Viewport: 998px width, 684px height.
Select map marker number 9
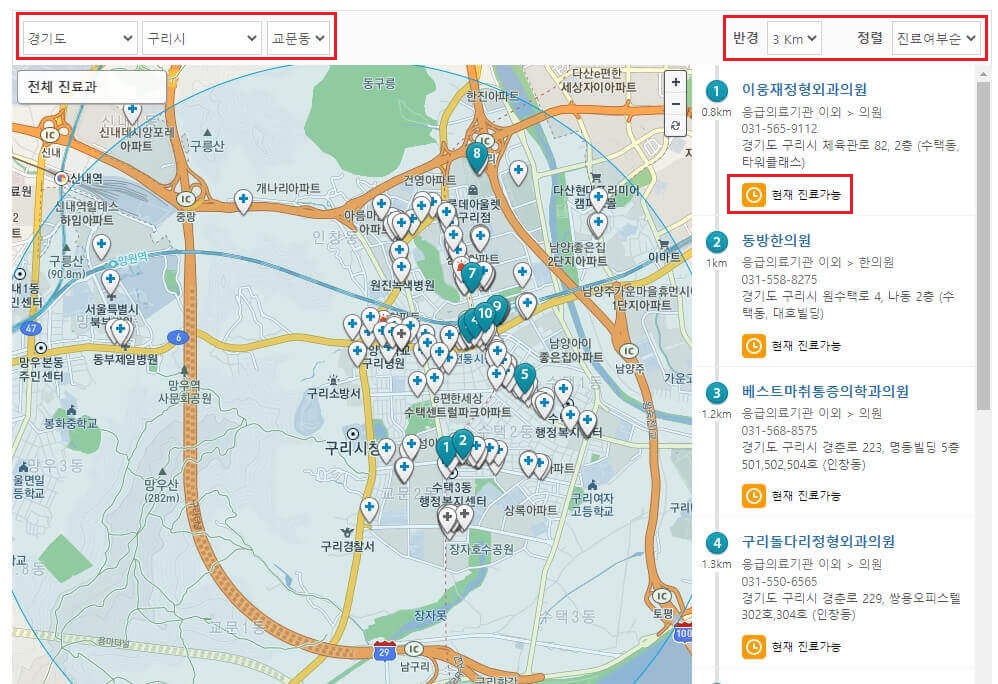pyautogui.click(x=497, y=309)
